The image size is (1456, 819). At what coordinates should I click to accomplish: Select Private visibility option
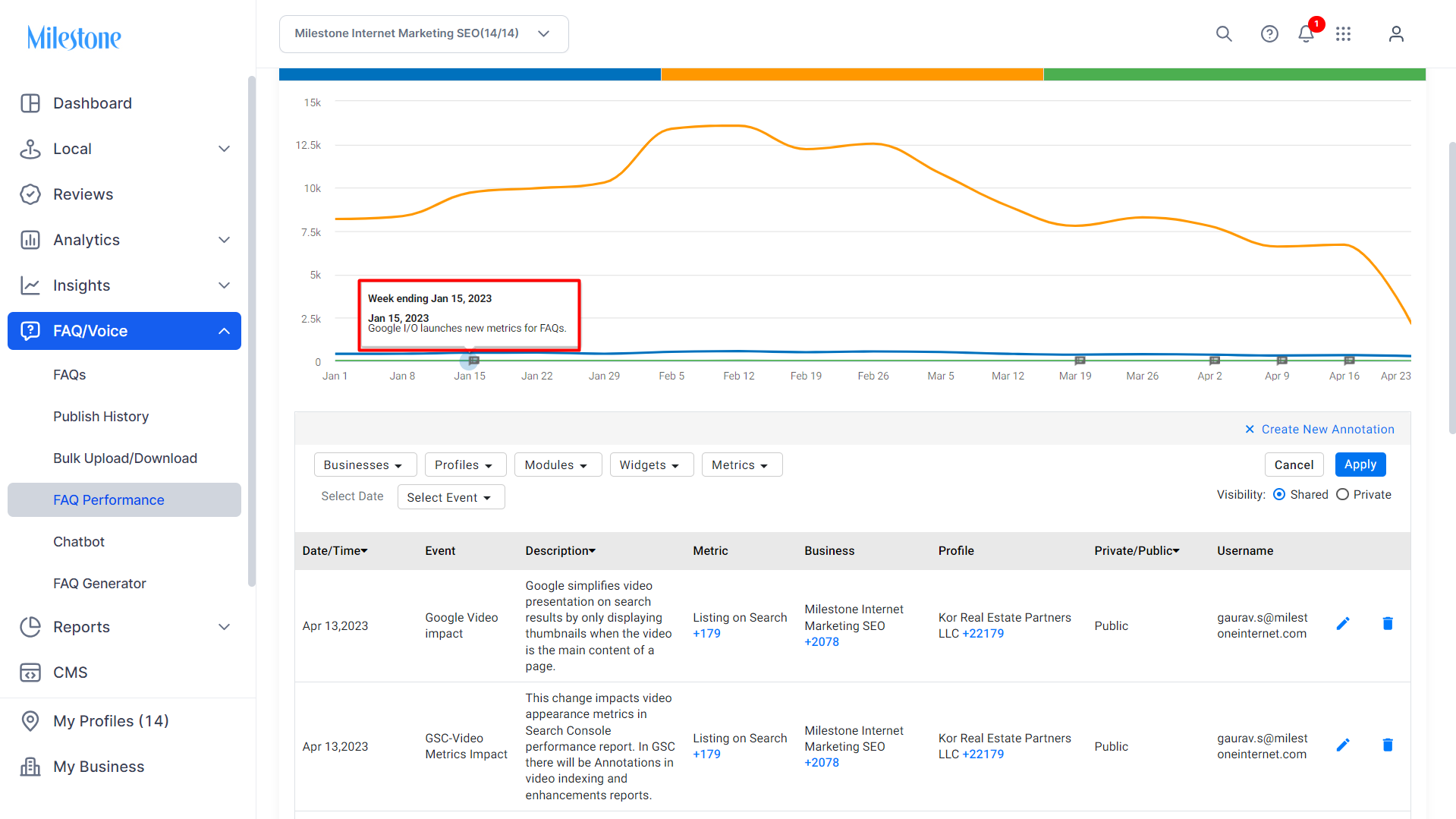(1342, 495)
